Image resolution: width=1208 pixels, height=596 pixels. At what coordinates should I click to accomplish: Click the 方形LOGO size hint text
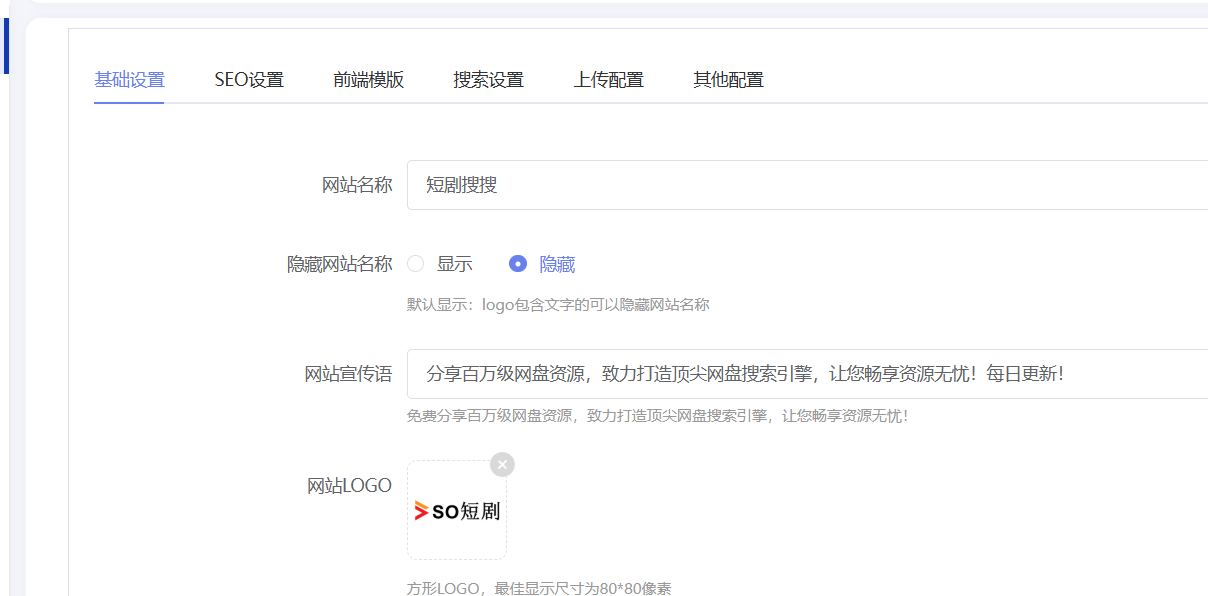pos(539,588)
